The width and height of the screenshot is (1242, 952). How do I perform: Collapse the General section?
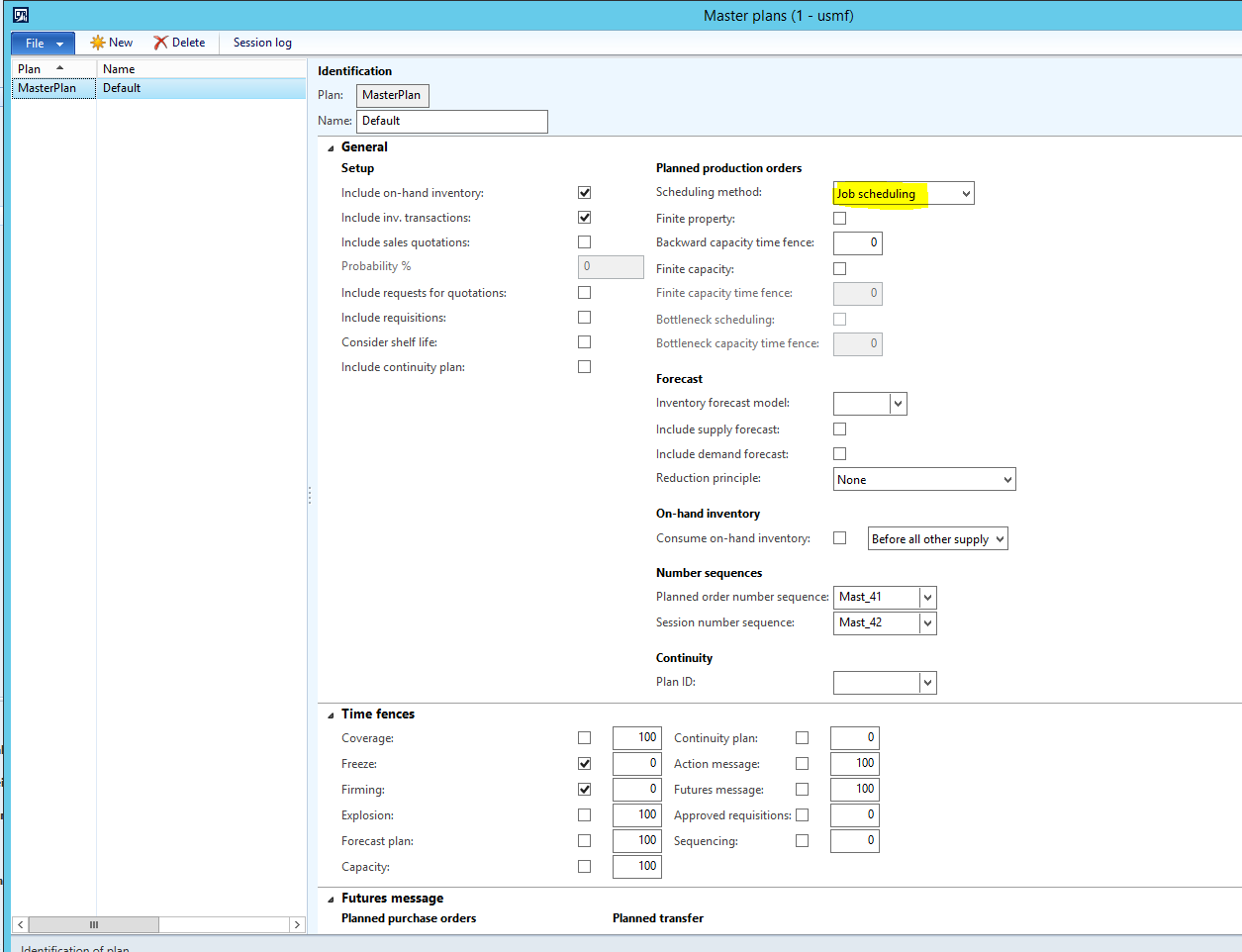point(330,146)
